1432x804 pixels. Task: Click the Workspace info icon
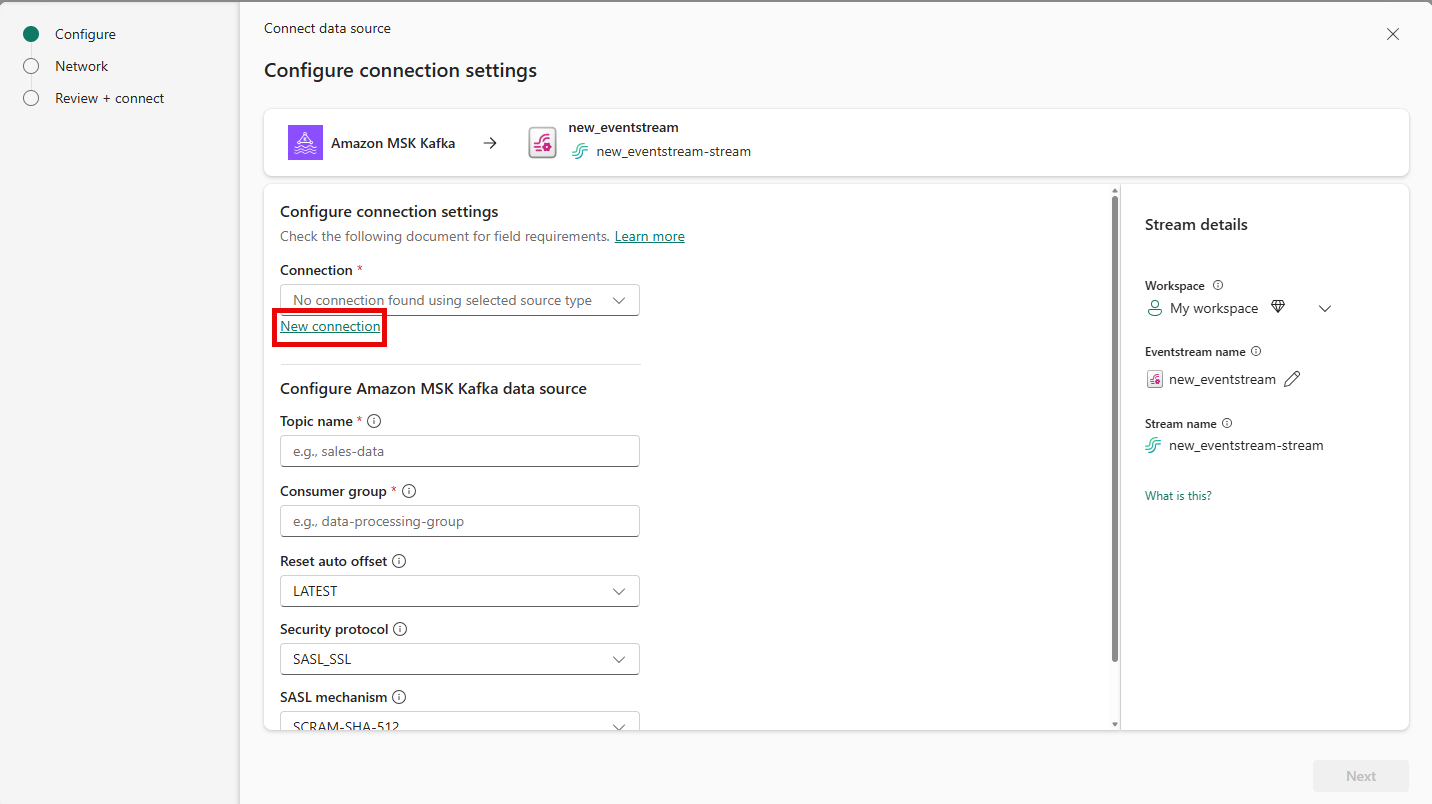1218,286
